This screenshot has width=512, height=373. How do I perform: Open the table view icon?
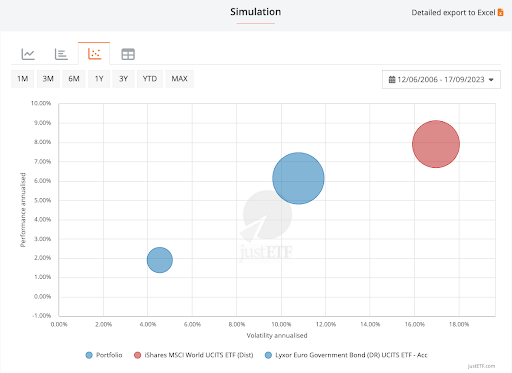(x=128, y=54)
